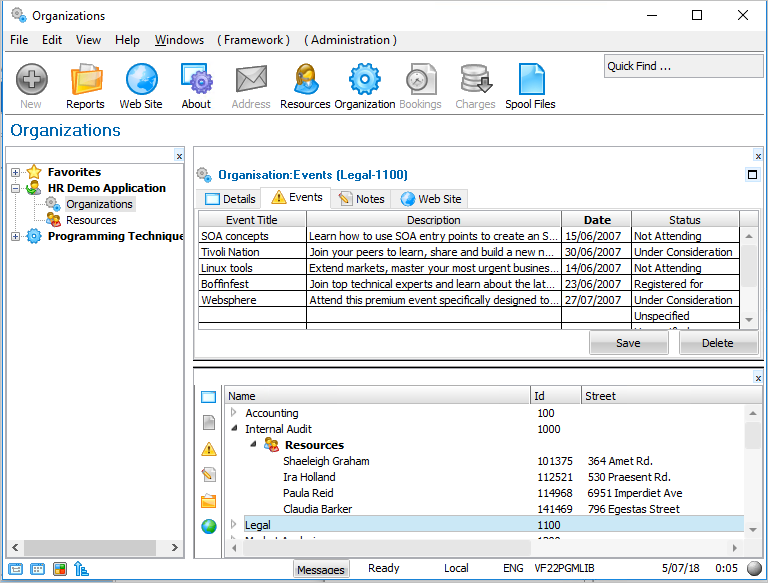The width and height of the screenshot is (768, 583).
Task: Open the Reports toolbar icon
Action: click(x=85, y=85)
